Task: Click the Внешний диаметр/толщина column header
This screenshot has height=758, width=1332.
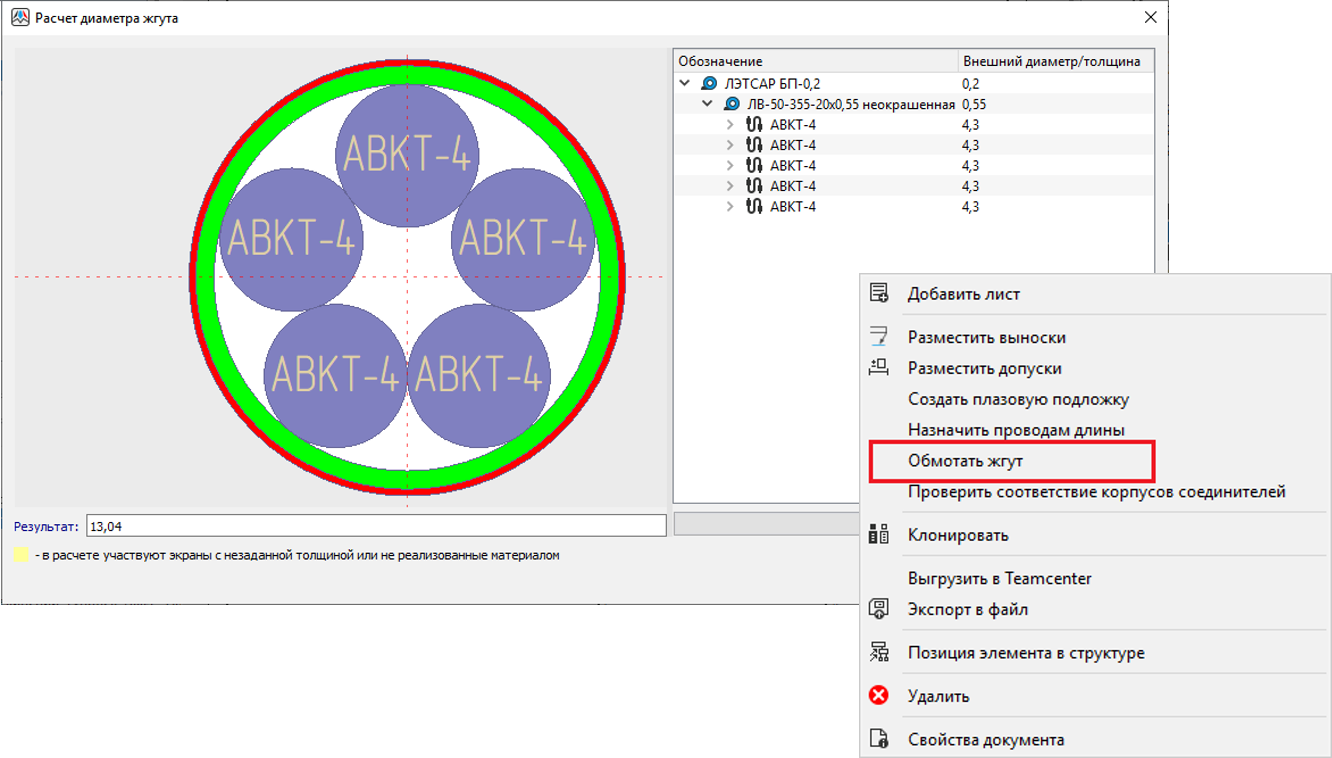Action: click(x=1051, y=61)
